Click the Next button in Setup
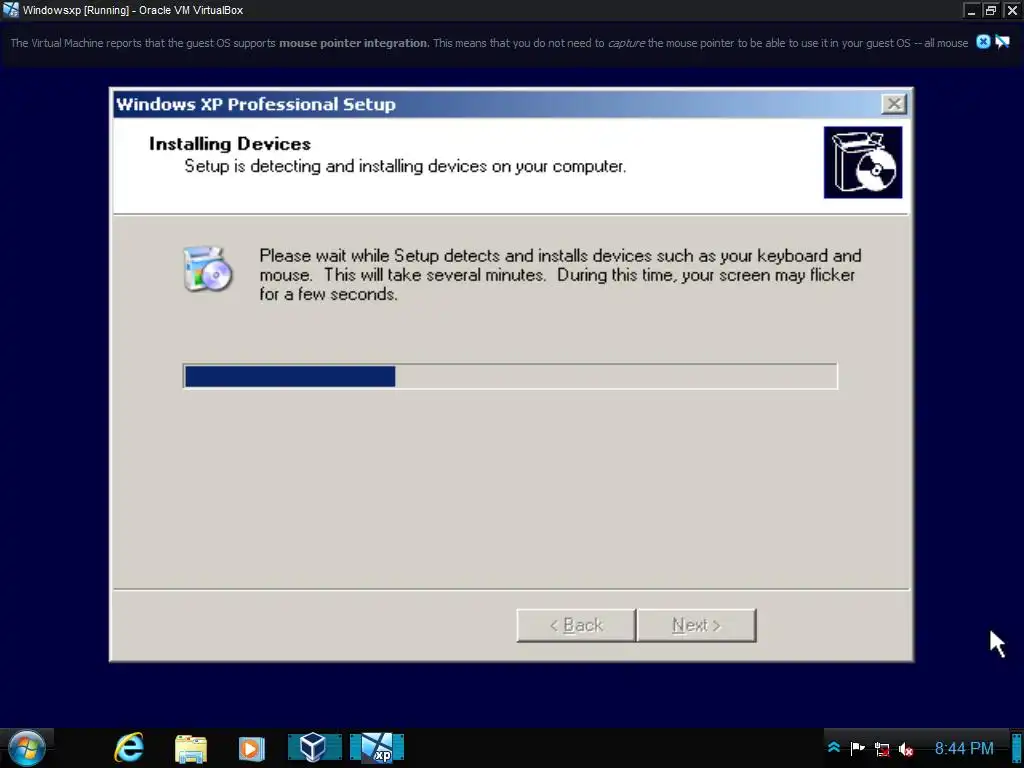Viewport: 1024px width, 768px height. (x=696, y=626)
